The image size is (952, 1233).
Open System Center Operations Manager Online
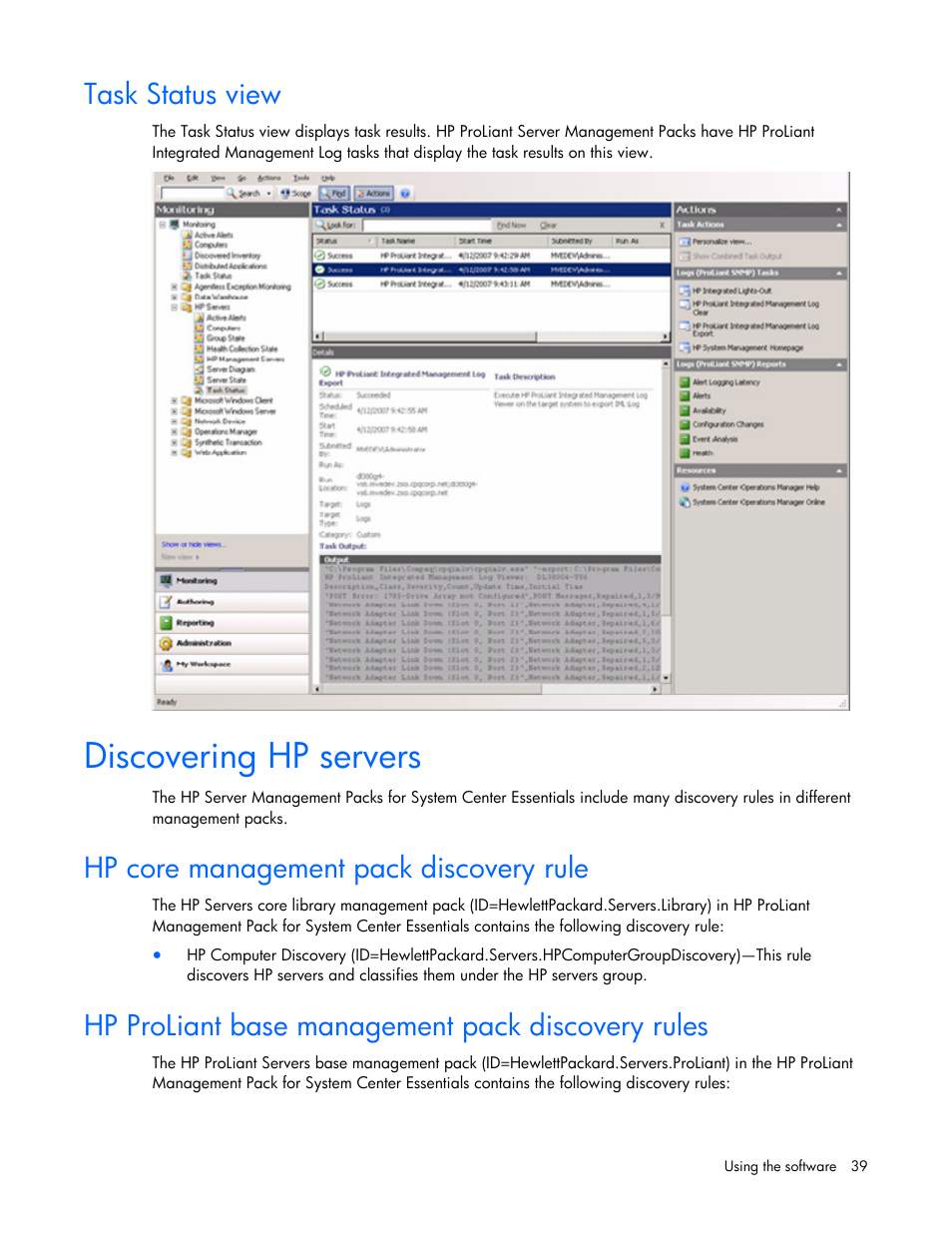click(x=752, y=502)
